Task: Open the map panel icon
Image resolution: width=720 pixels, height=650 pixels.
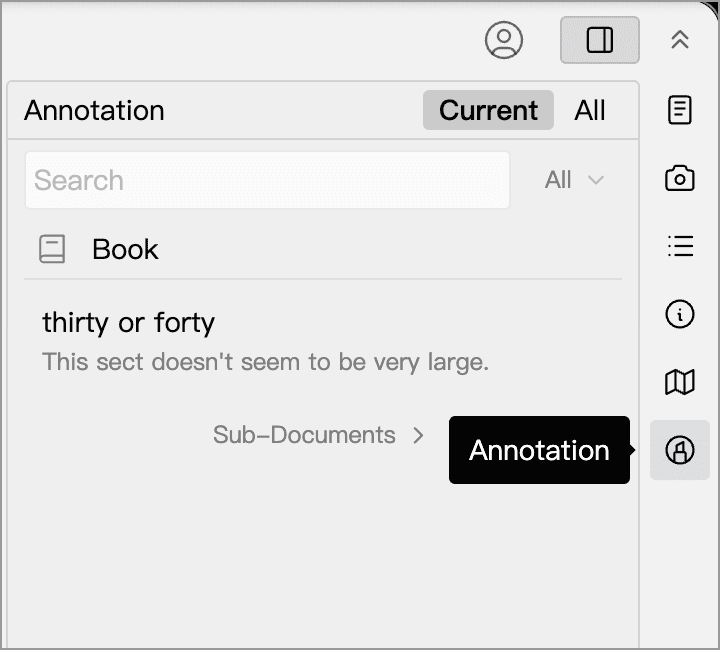Action: (680, 381)
